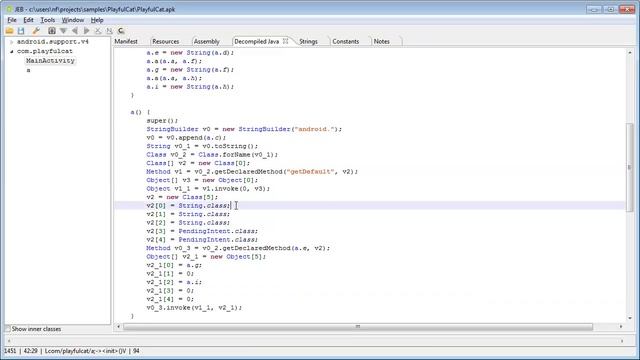The image size is (640, 360).
Task: Switch to the Resources tab
Action: pos(165,41)
